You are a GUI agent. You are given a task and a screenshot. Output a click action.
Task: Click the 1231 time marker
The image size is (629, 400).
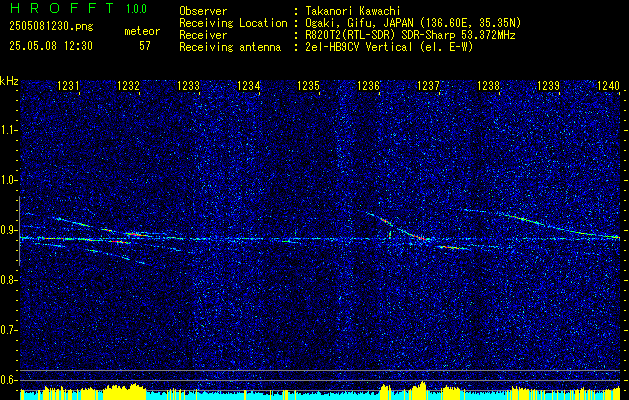[x=68, y=85]
